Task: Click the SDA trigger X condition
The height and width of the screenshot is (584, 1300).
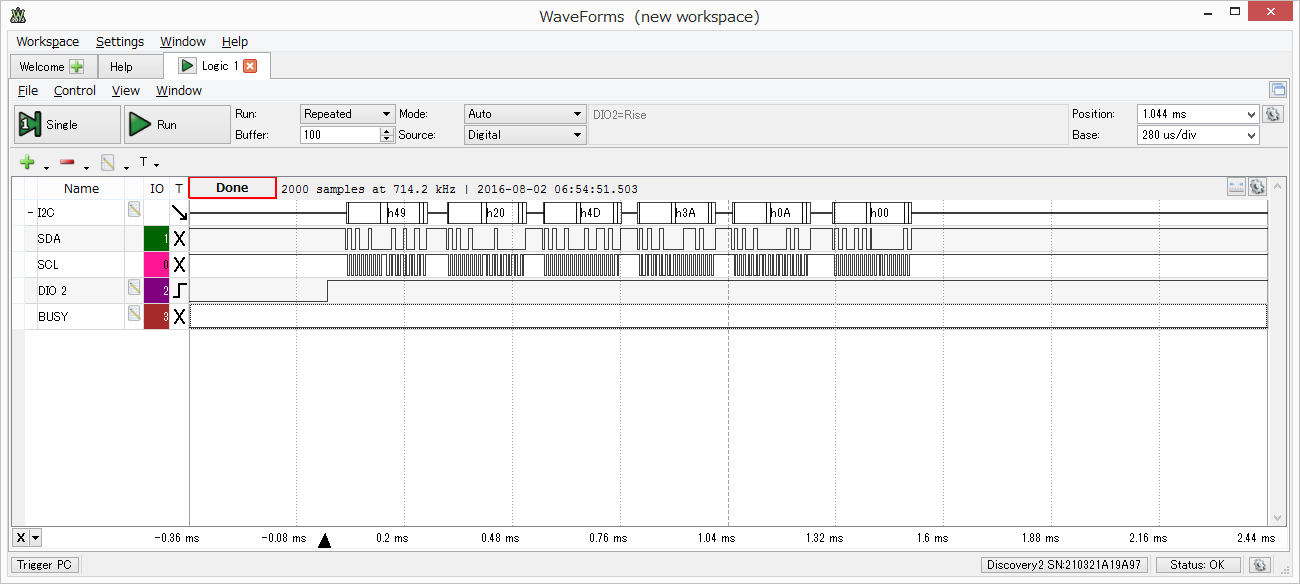Action: [179, 239]
